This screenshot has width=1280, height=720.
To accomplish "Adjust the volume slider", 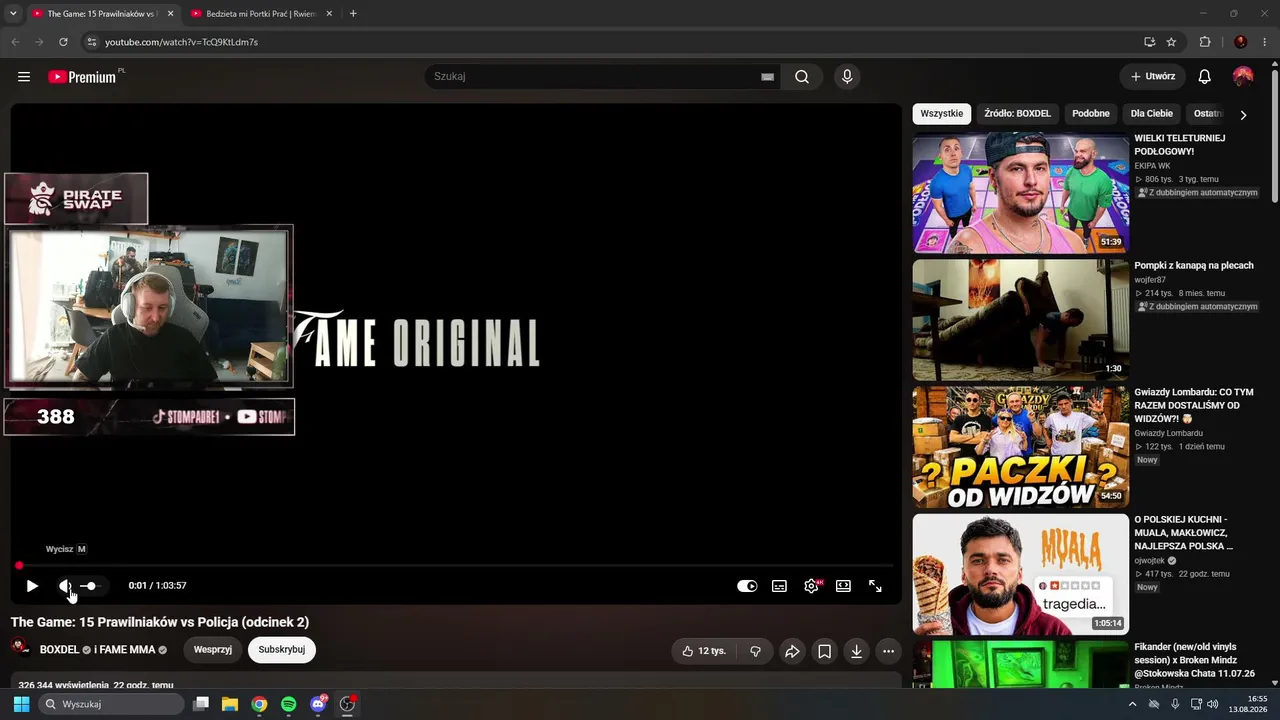I will (x=89, y=586).
